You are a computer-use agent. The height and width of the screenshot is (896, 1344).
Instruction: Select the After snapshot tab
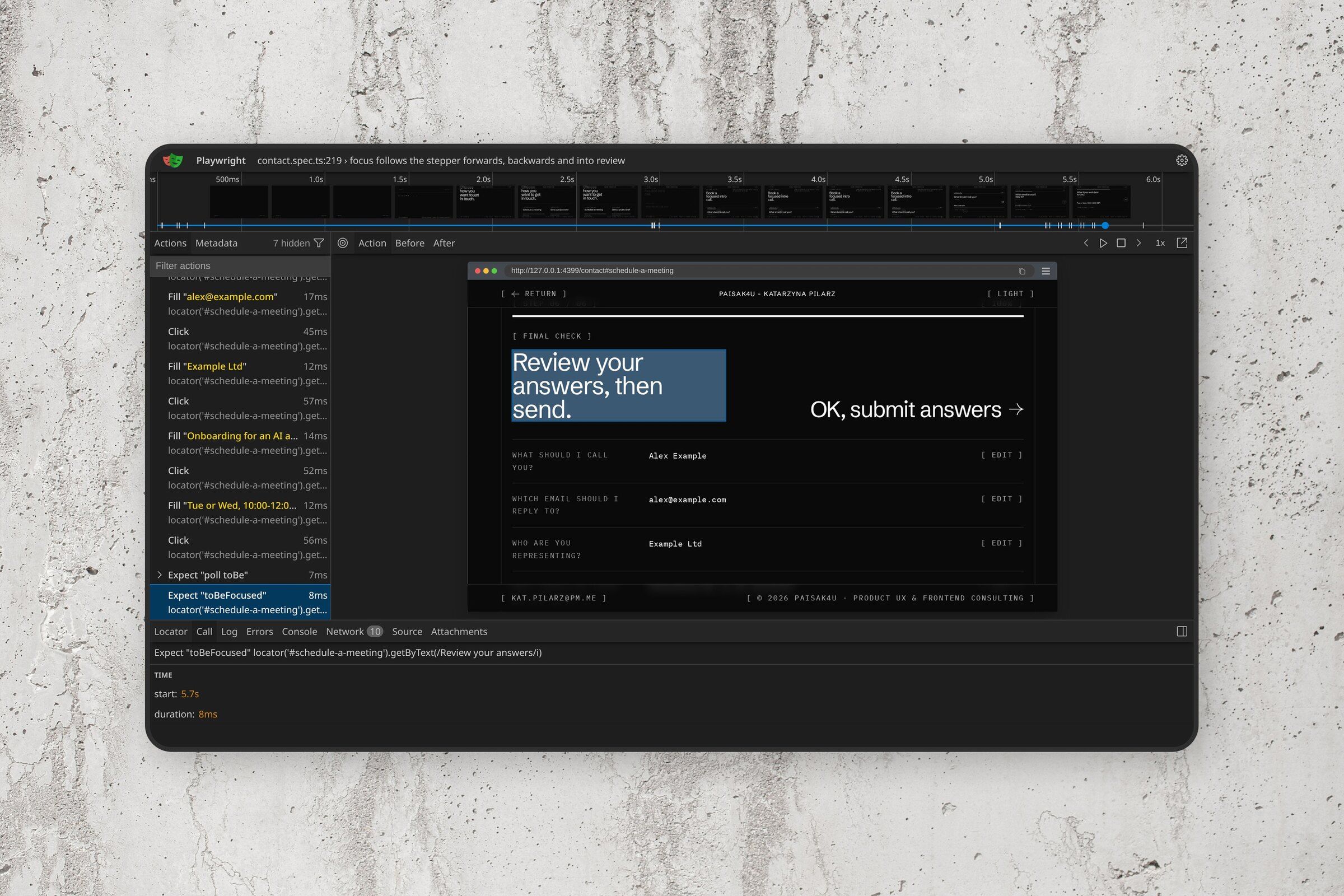pyautogui.click(x=444, y=243)
